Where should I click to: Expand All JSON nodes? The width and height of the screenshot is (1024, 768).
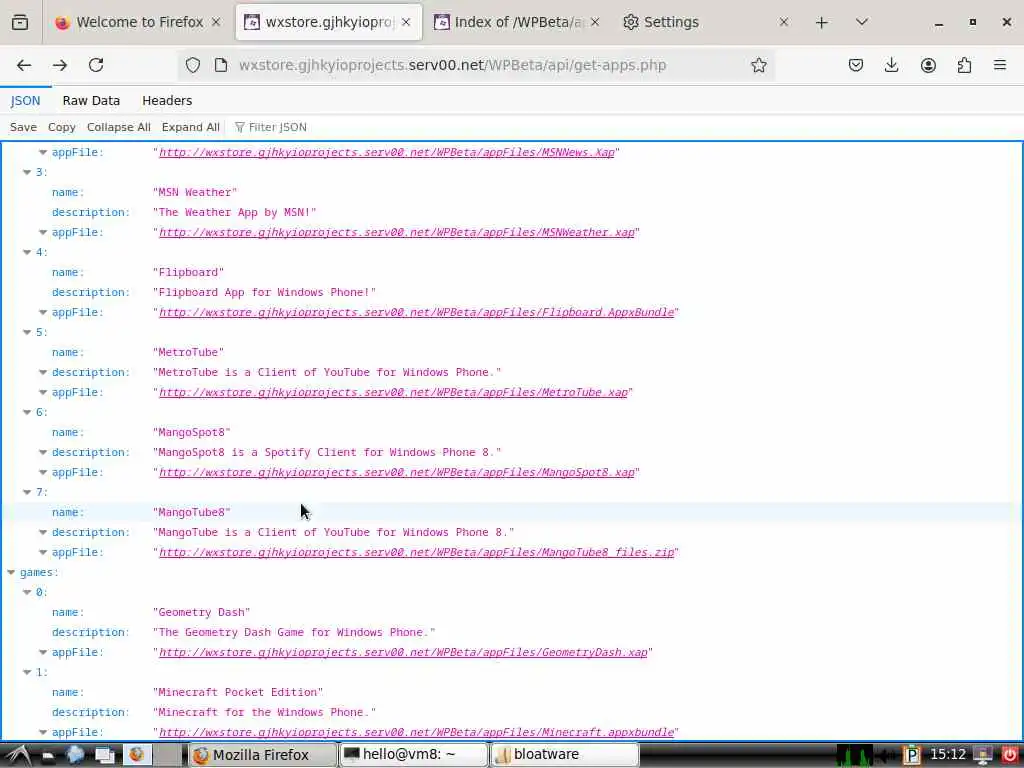[190, 127]
